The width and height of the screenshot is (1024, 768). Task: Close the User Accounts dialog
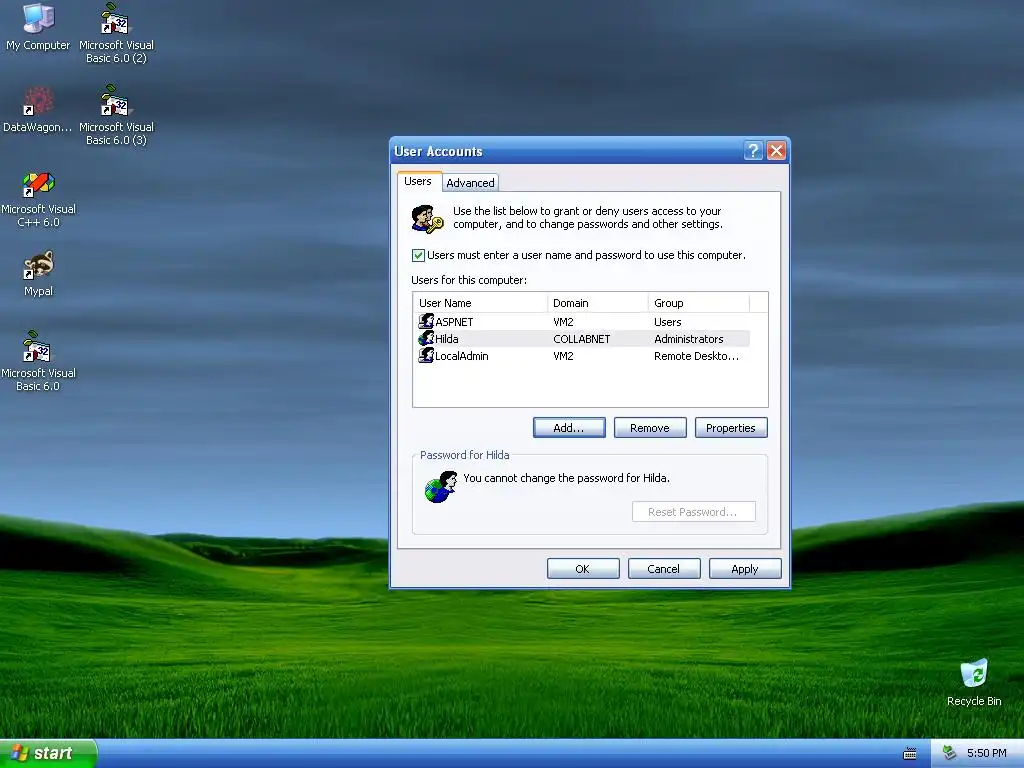776,151
